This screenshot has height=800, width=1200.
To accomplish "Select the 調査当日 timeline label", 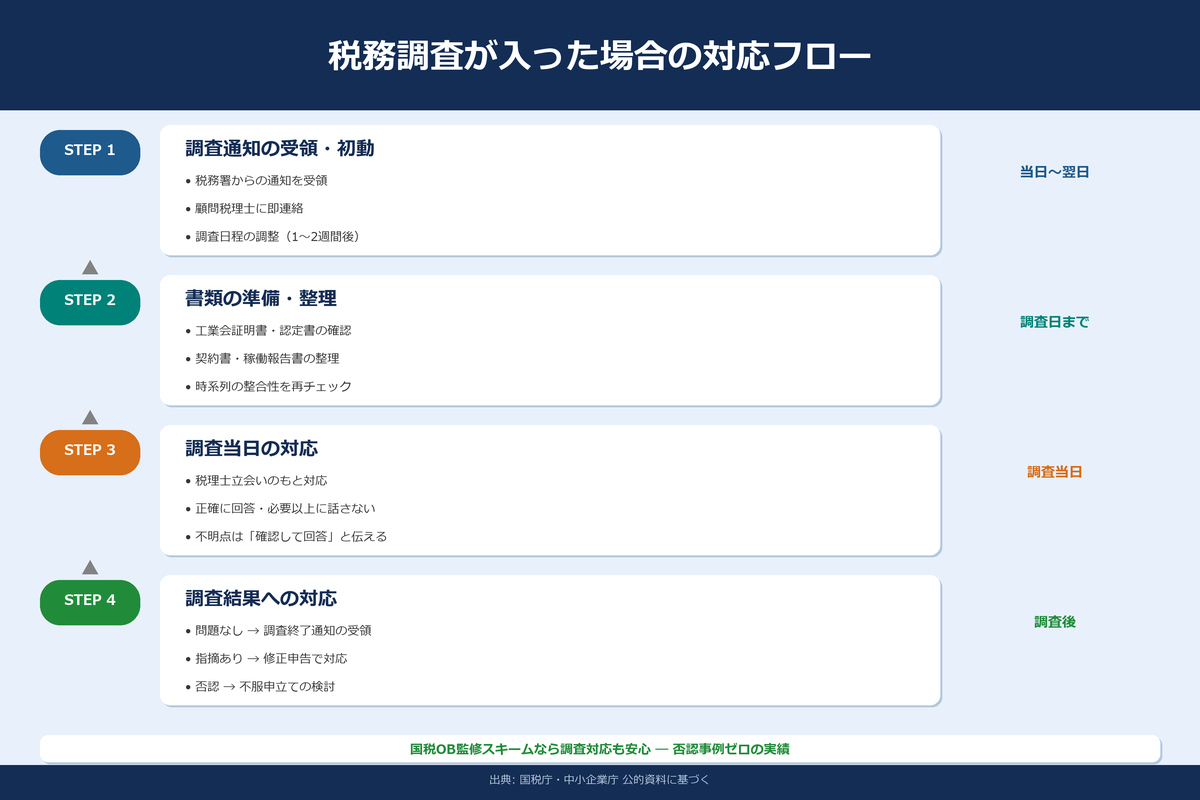I will [1054, 472].
